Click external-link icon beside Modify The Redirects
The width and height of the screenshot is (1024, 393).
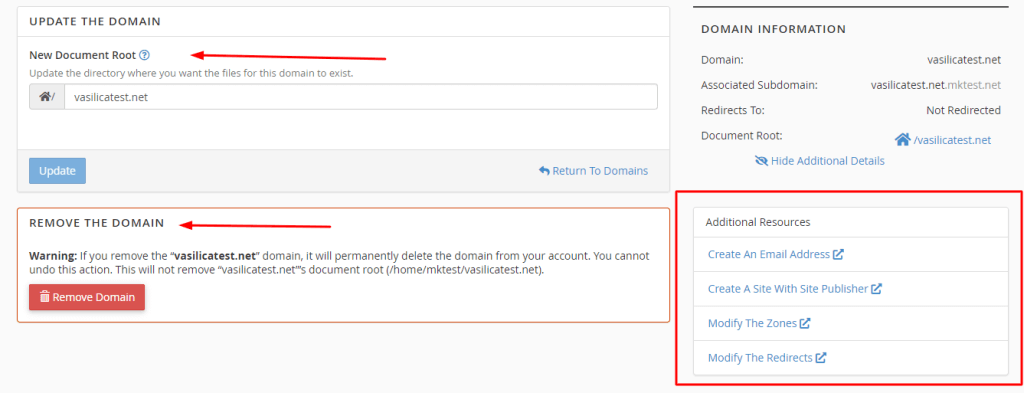coord(822,357)
